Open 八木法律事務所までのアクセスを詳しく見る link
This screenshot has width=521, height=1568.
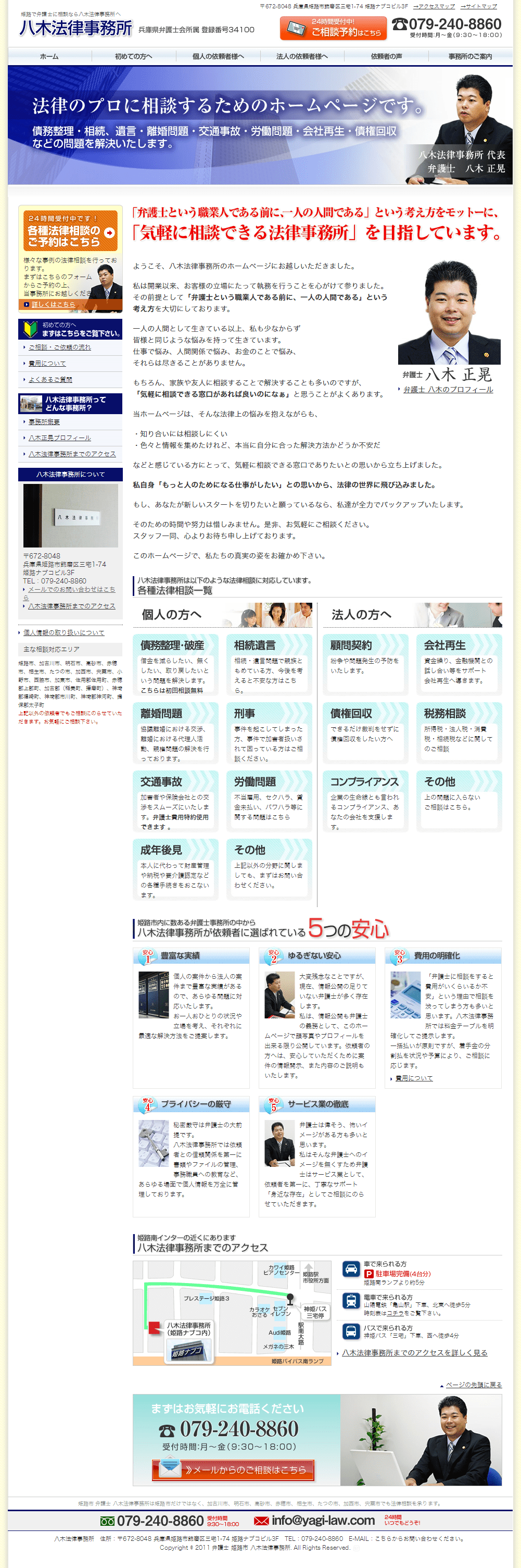[x=415, y=1352]
